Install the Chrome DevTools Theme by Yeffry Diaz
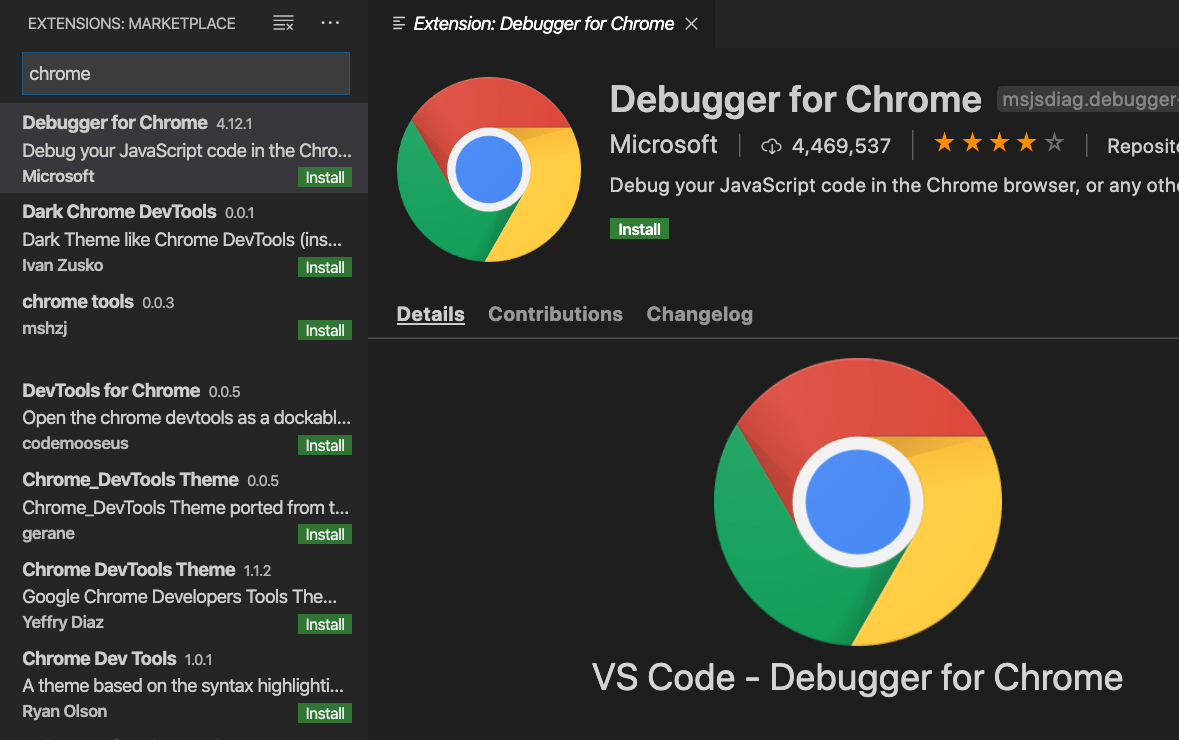This screenshot has height=740, width=1179. click(x=325, y=623)
